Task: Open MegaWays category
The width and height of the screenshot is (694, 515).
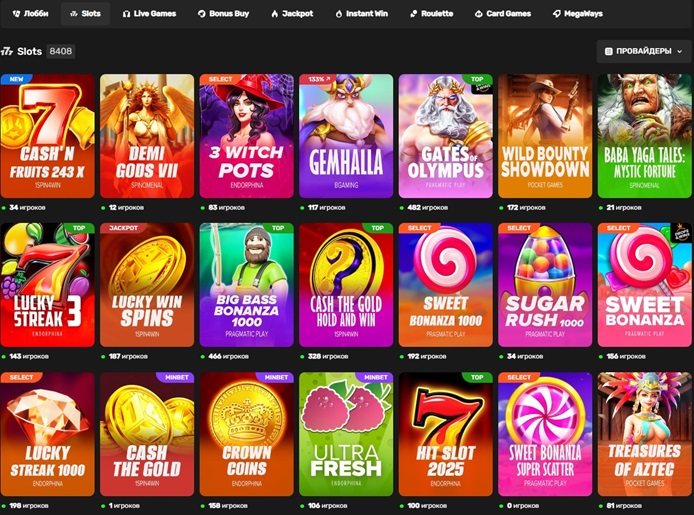Action: click(578, 14)
